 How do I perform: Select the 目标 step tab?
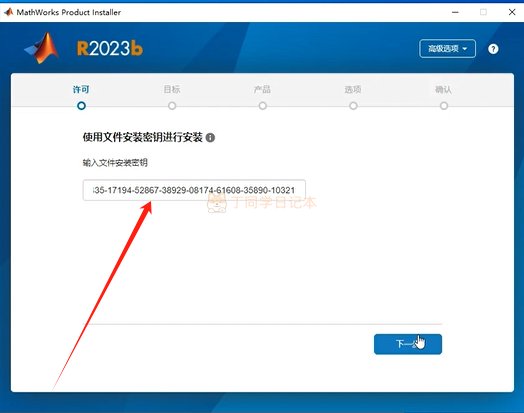(x=172, y=89)
